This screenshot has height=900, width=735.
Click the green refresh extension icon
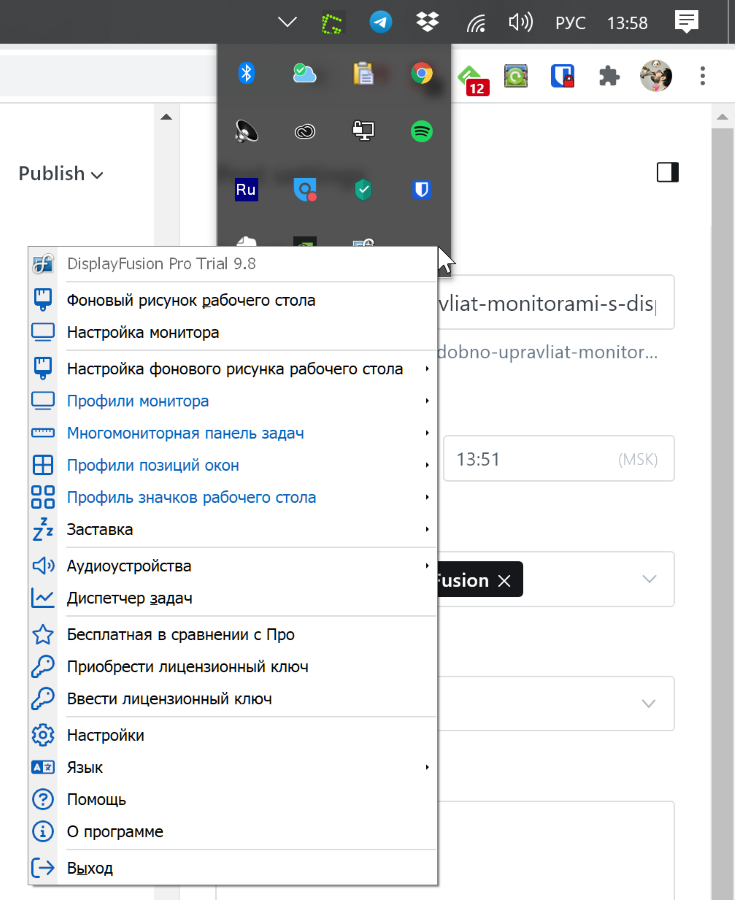516,76
